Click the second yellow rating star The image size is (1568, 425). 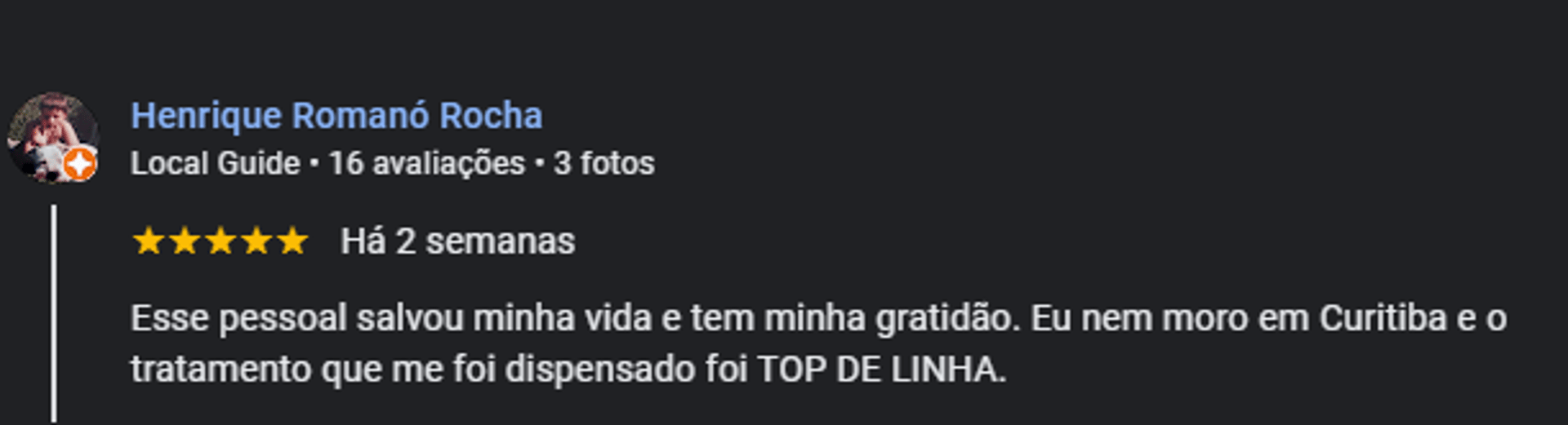click(x=185, y=241)
